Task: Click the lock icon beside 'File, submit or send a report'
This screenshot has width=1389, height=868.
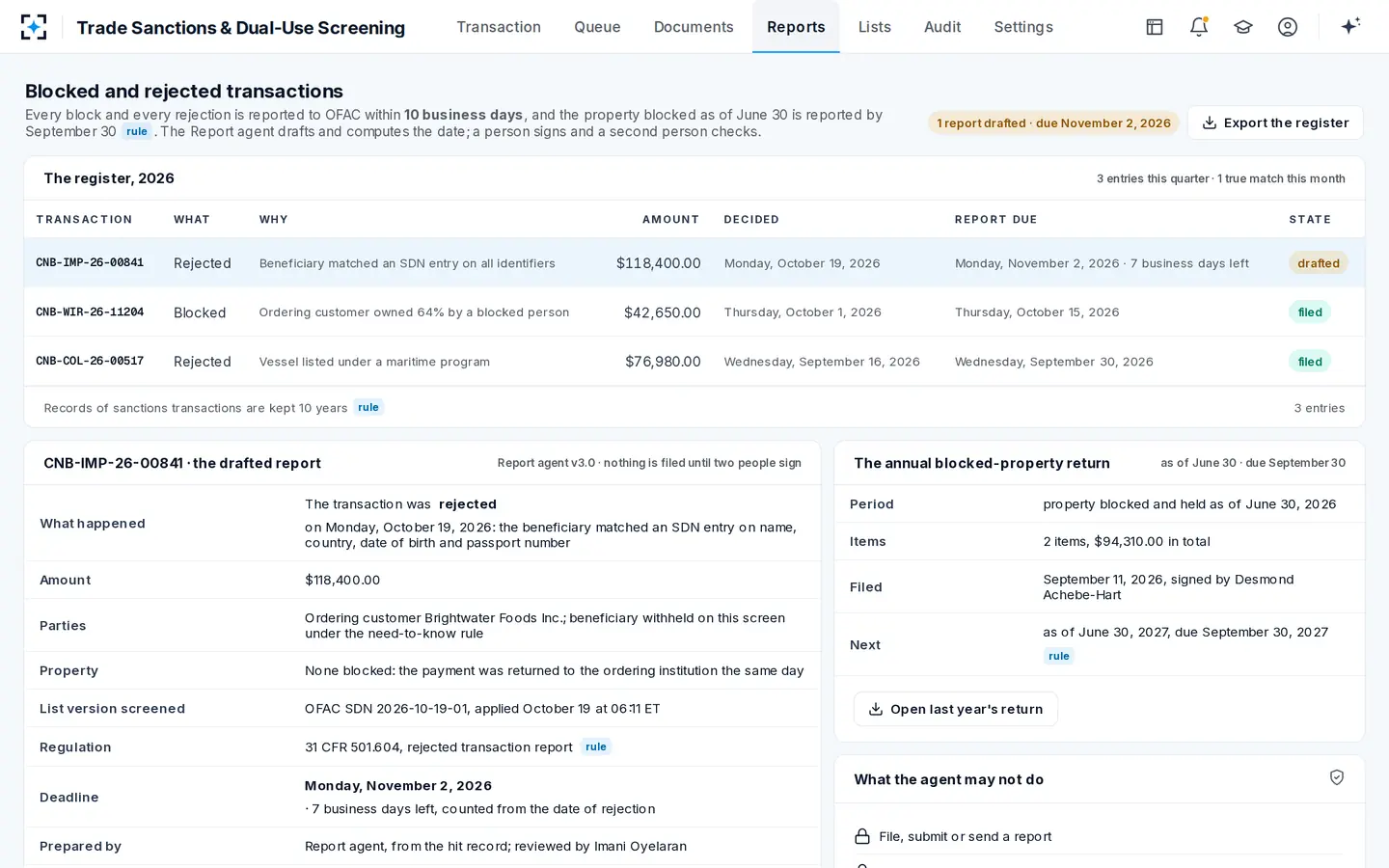Action: pyautogui.click(x=862, y=836)
